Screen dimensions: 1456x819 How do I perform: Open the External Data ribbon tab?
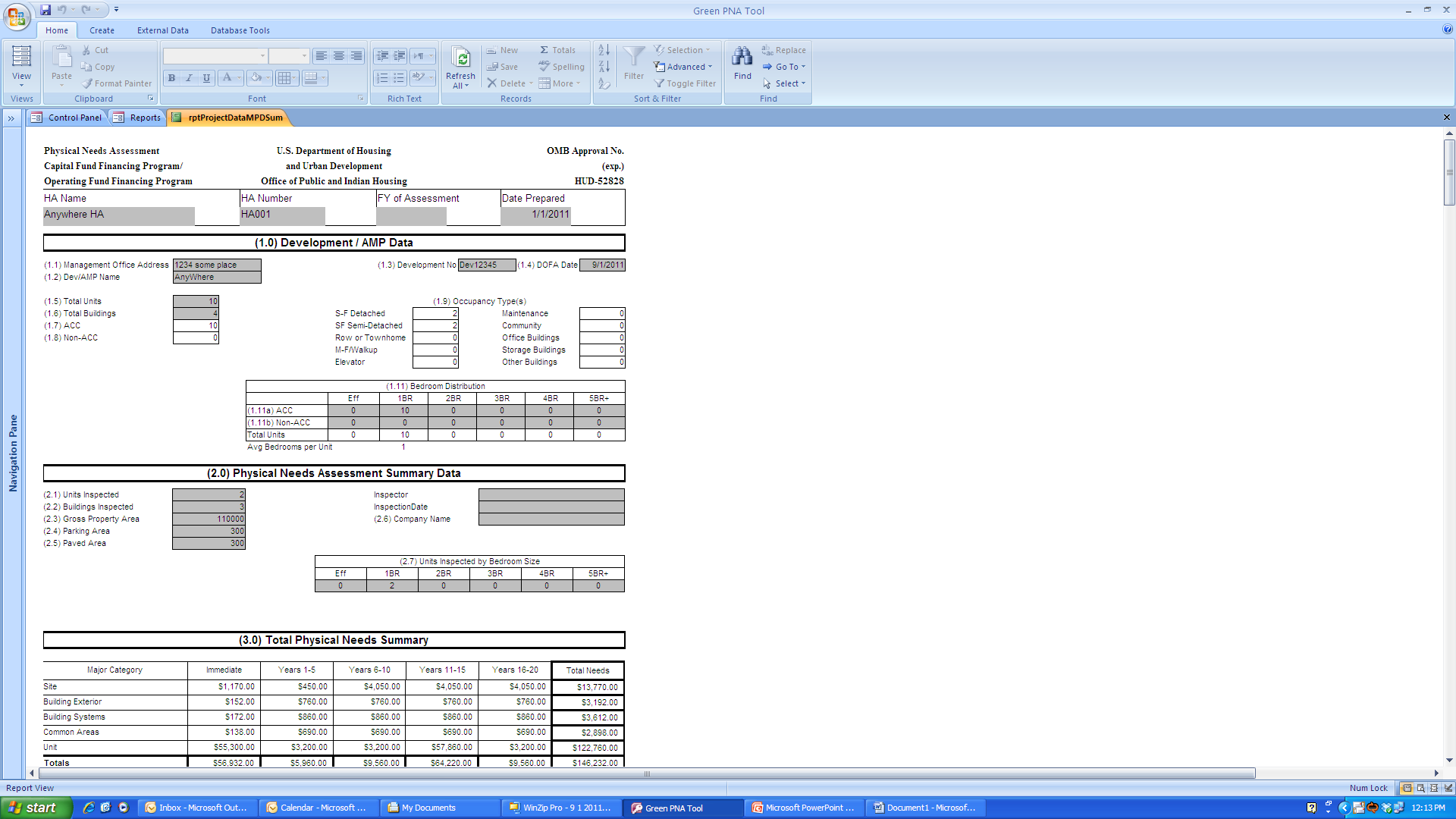(x=162, y=30)
